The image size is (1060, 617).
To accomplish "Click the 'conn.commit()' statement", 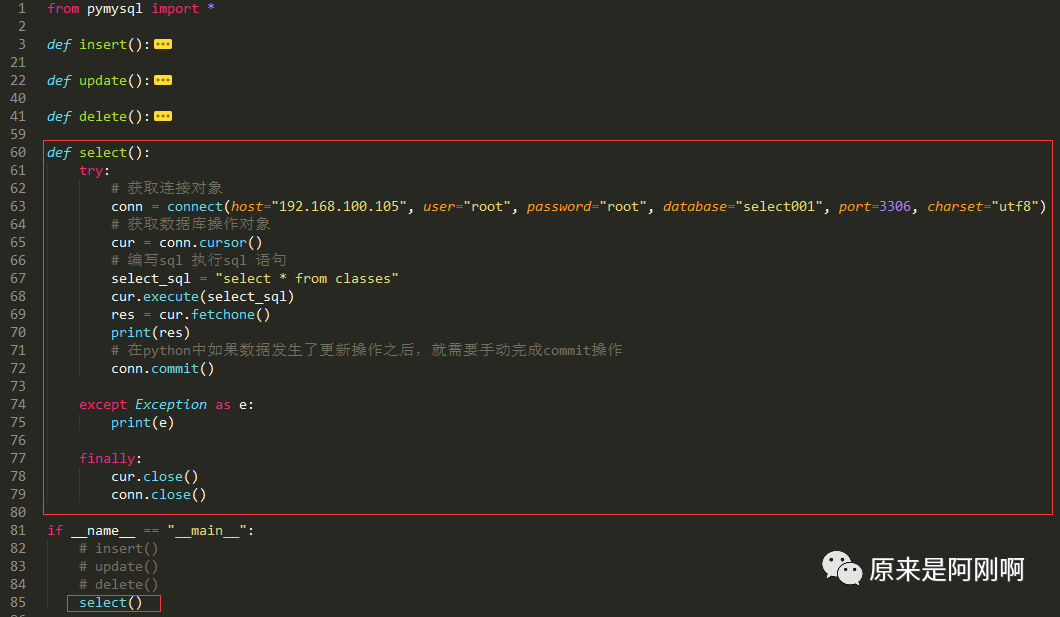I will coord(163,368).
